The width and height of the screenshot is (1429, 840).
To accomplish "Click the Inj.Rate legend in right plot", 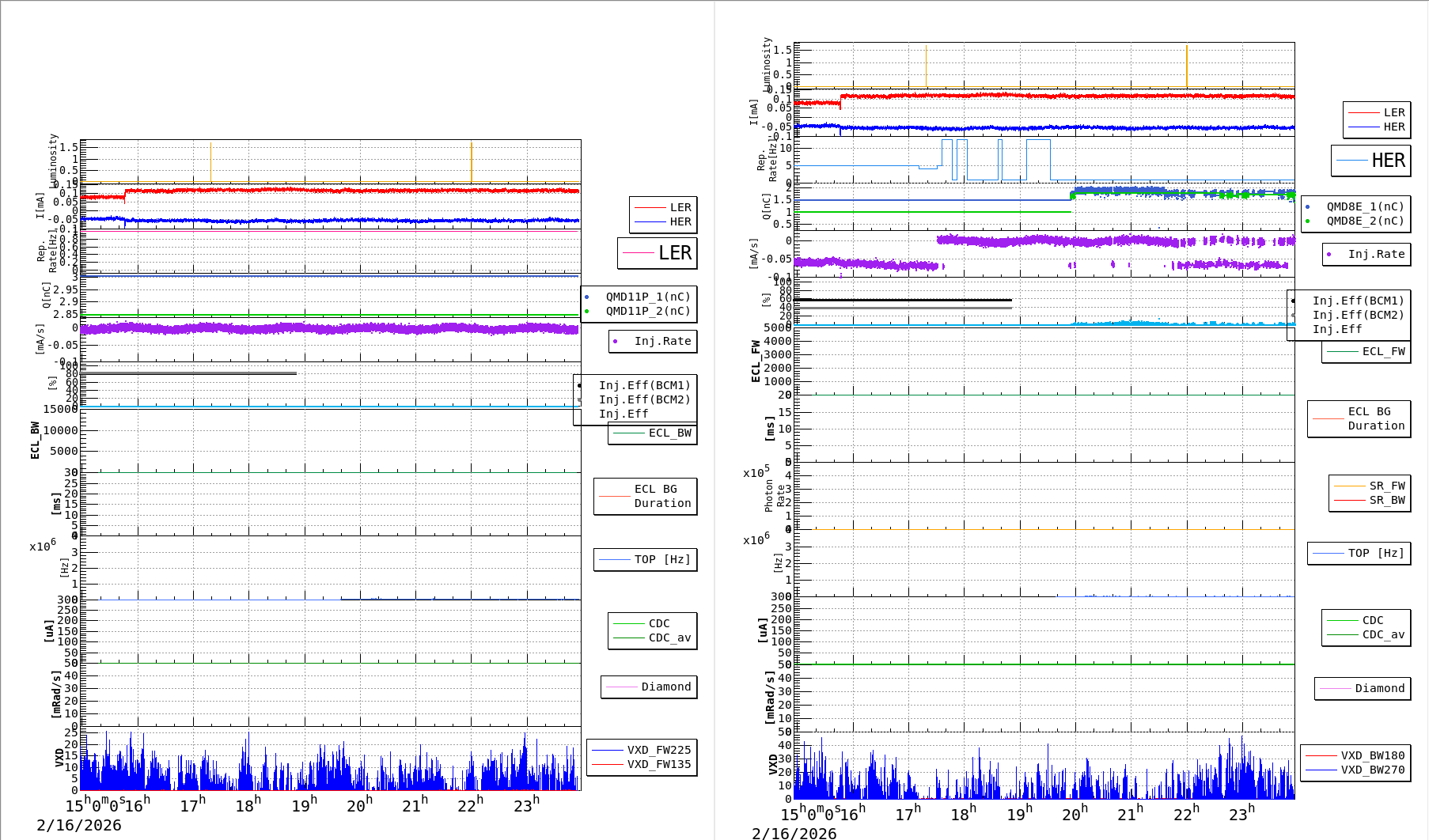I will [1366, 255].
